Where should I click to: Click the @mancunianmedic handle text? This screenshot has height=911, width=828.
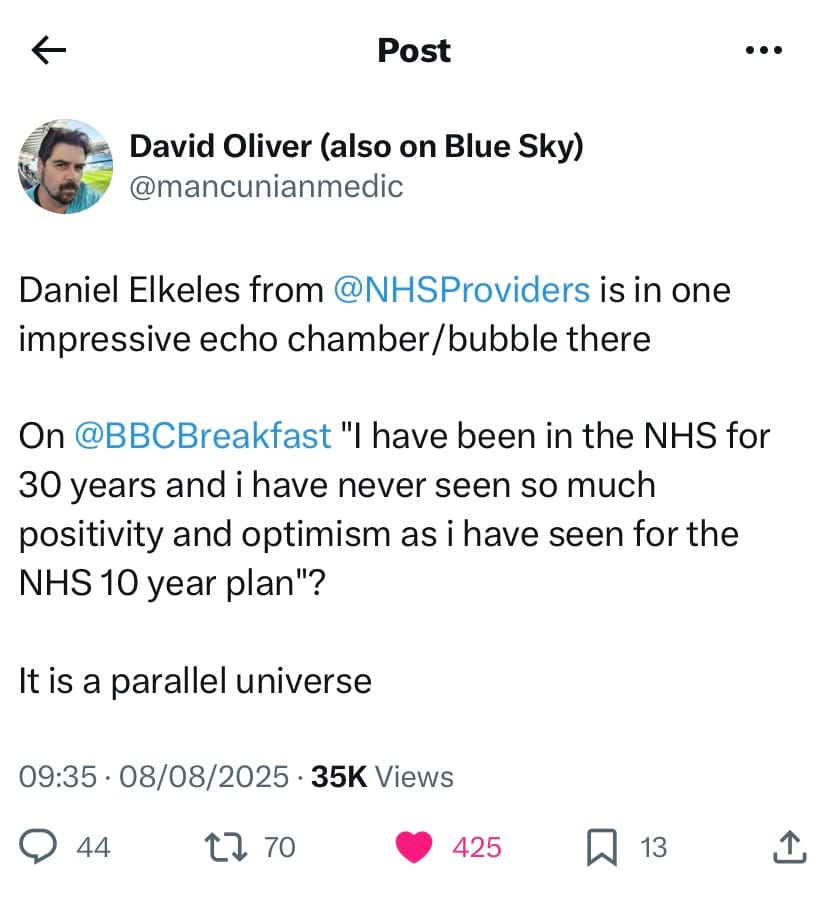(265, 186)
